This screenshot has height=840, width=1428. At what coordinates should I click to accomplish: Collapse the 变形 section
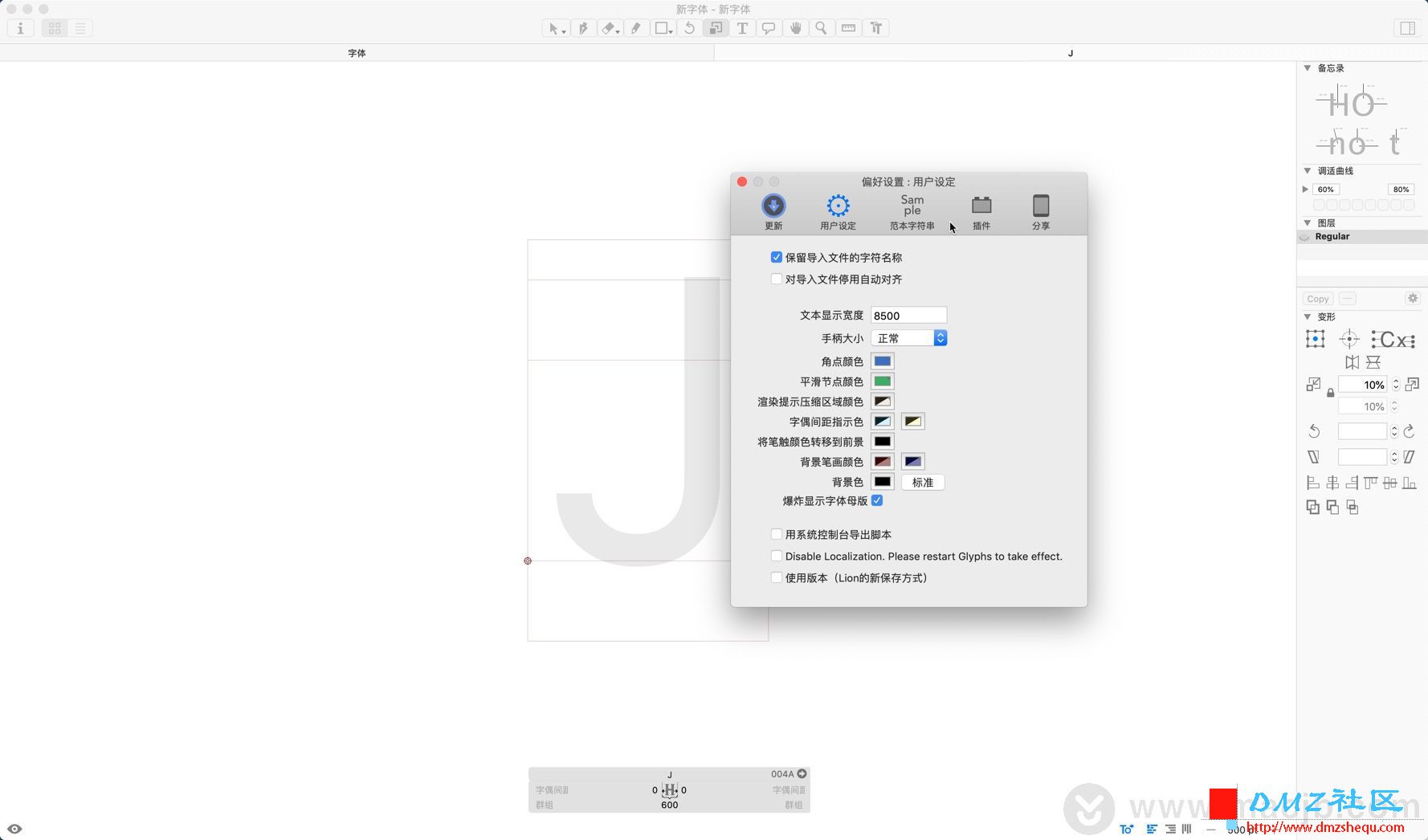[1308, 317]
